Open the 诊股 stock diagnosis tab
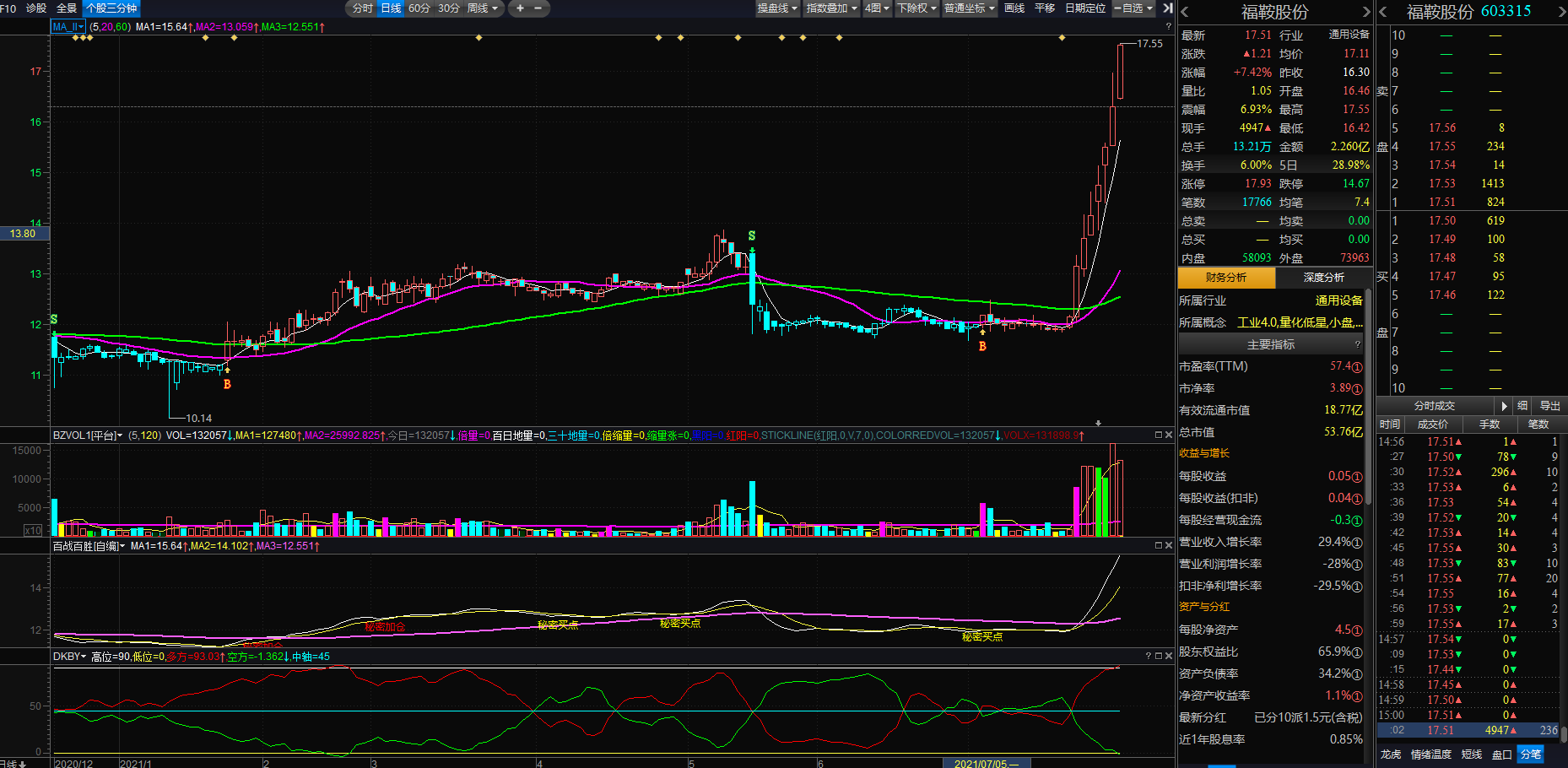Image resolution: width=1568 pixels, height=768 pixels. tap(36, 8)
